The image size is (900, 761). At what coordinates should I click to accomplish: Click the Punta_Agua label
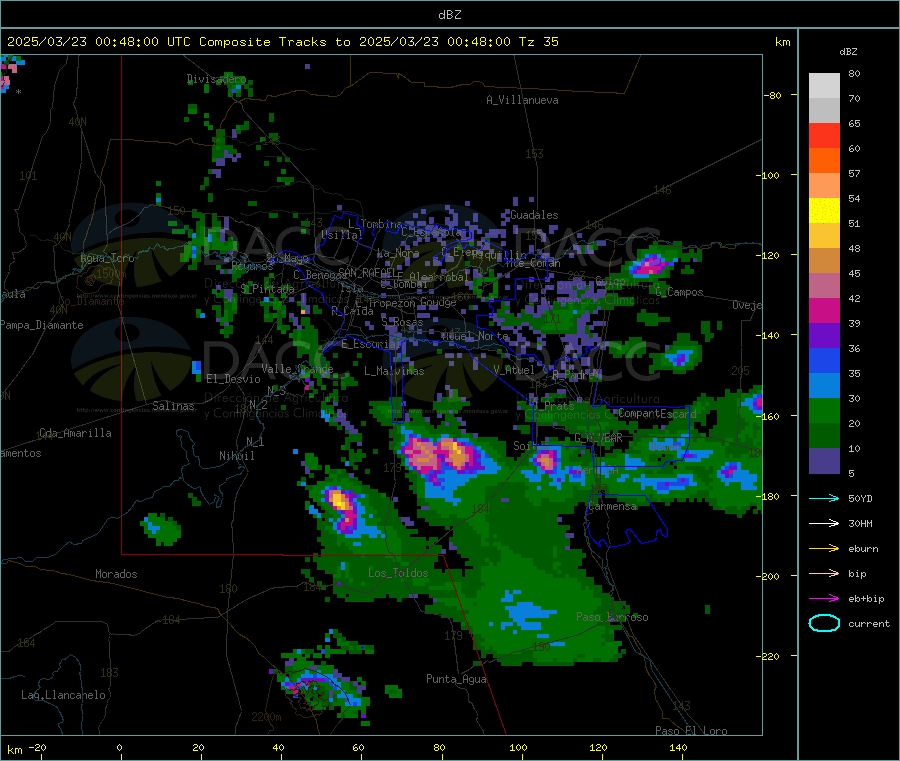pos(456,679)
